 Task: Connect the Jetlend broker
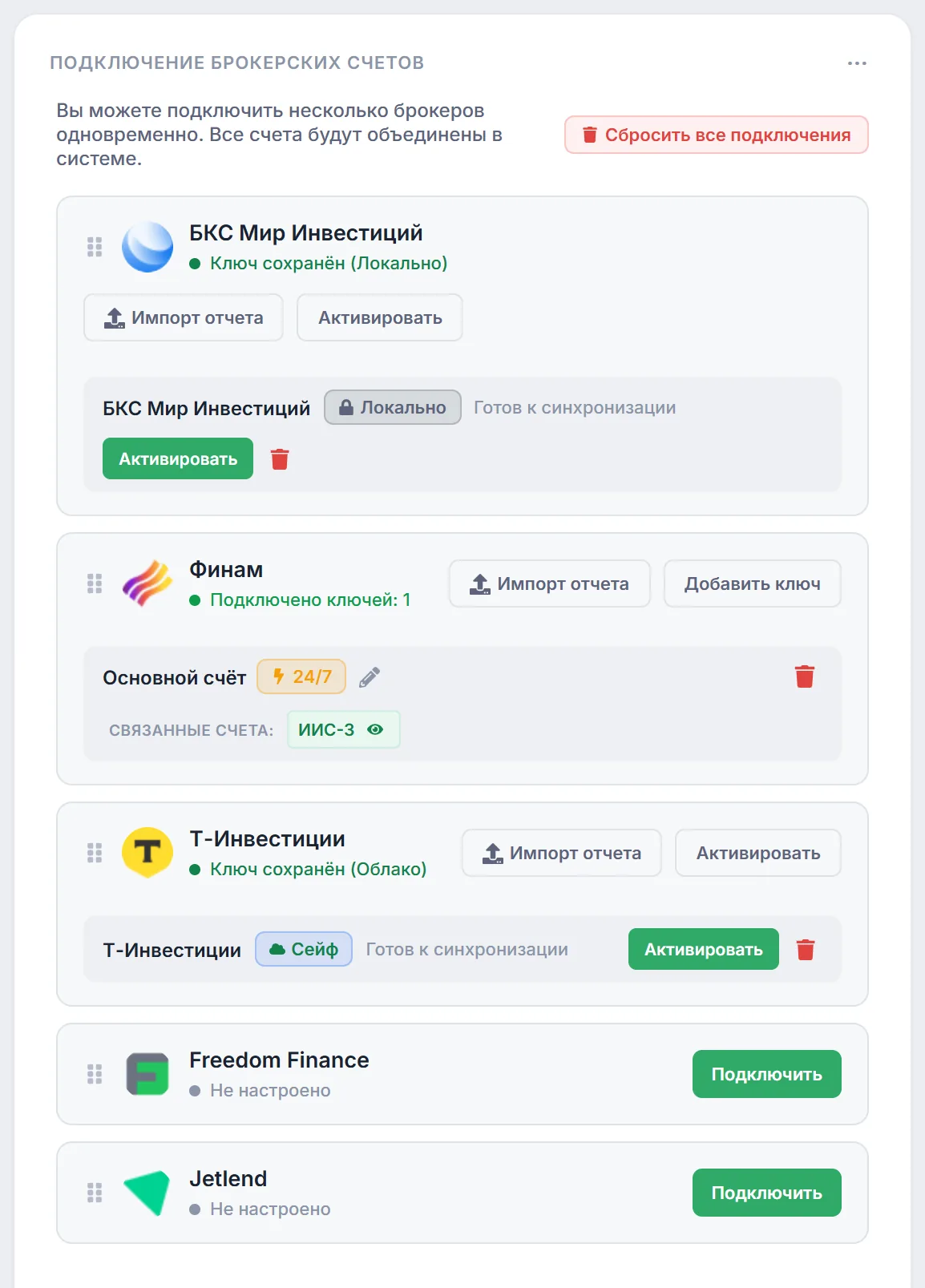767,1193
